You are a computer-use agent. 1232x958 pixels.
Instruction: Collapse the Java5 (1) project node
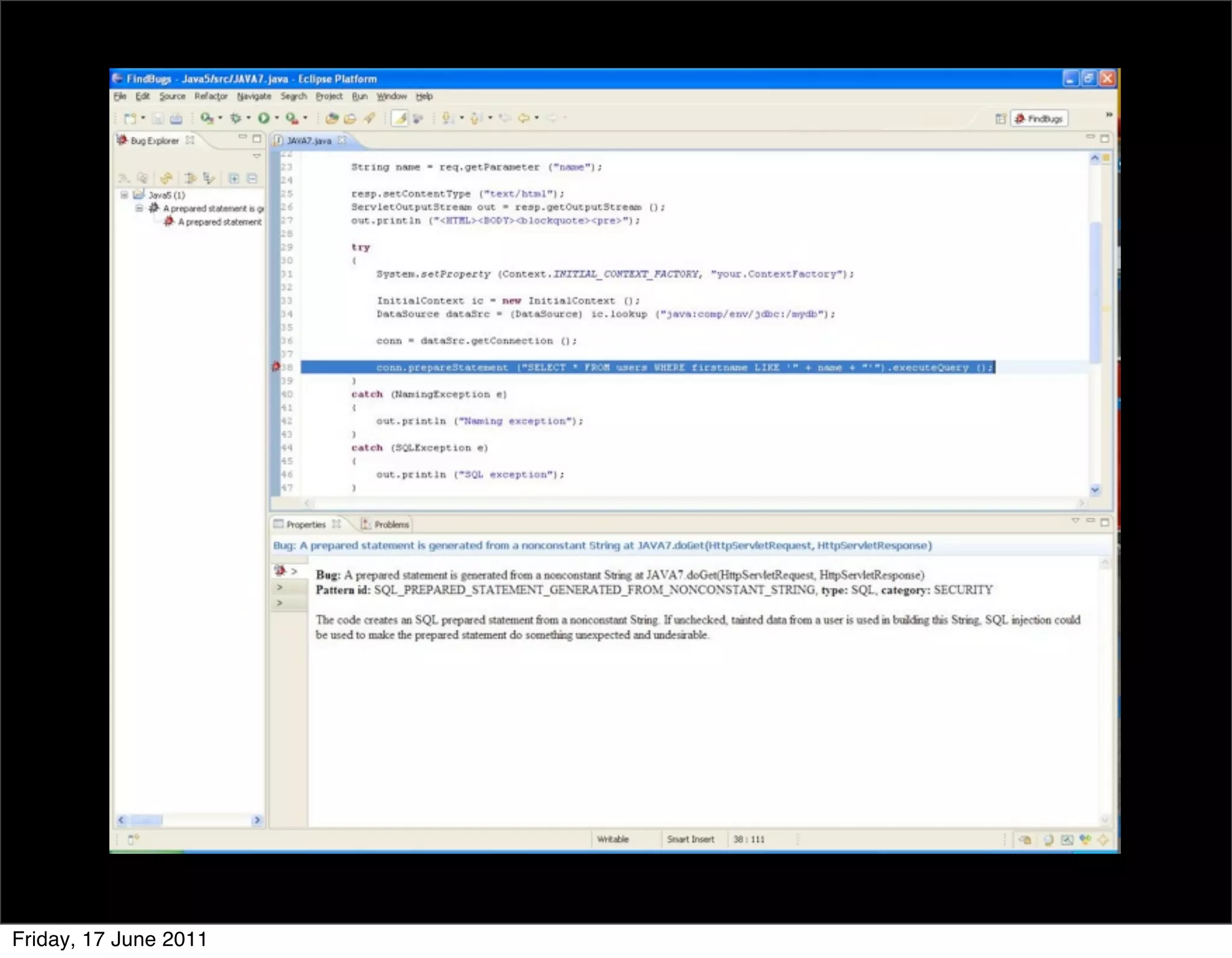point(124,195)
